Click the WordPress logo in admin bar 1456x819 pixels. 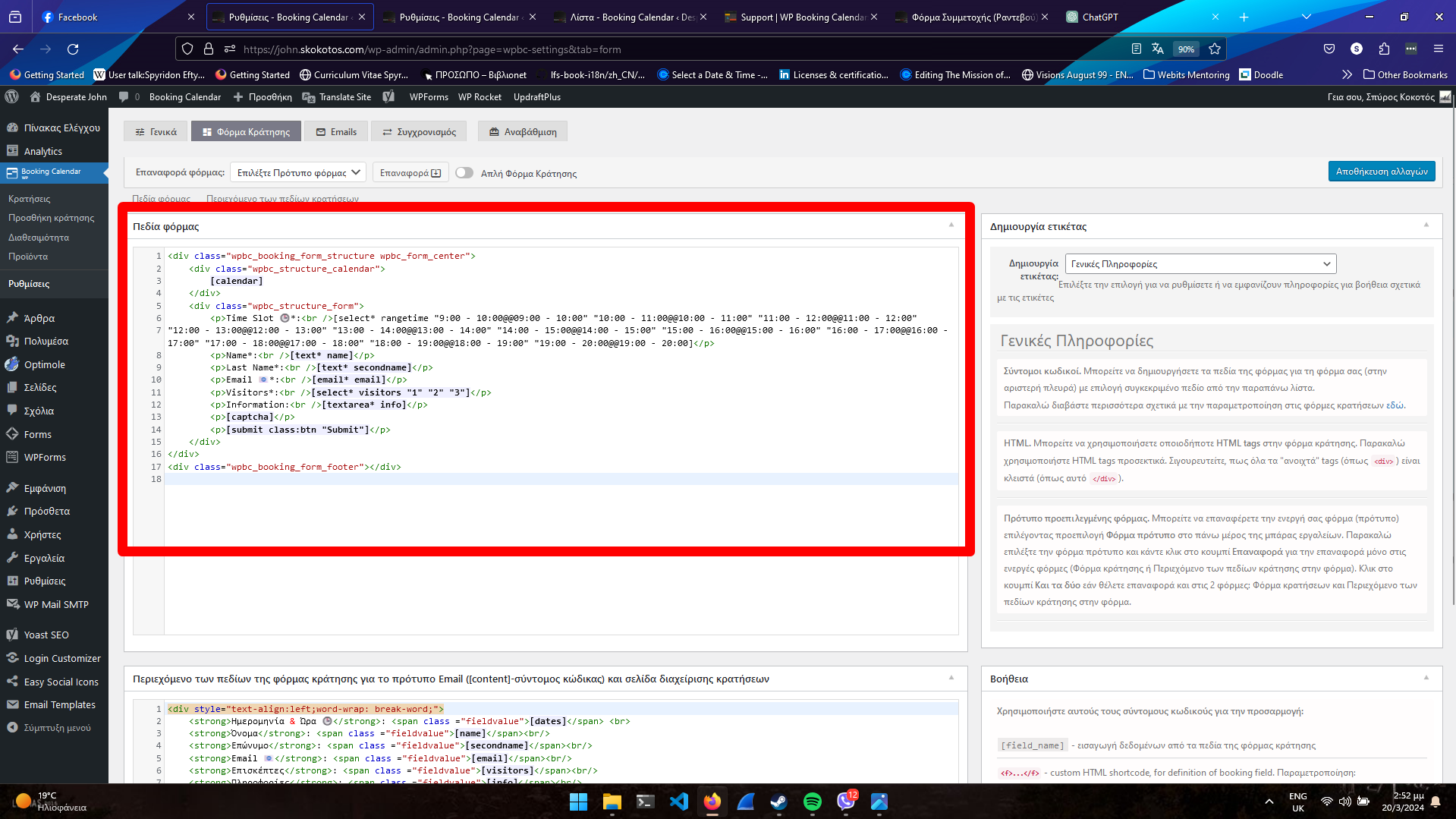click(12, 96)
